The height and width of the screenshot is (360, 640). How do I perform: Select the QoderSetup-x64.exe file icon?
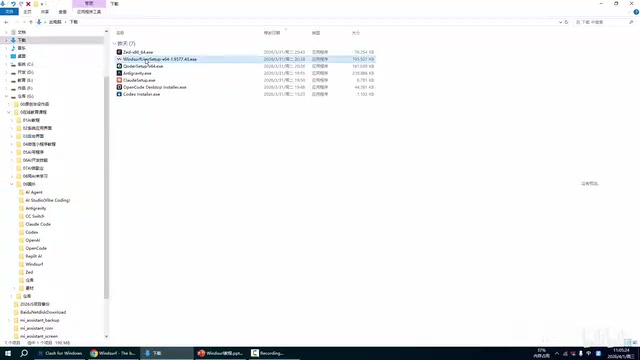click(x=119, y=66)
